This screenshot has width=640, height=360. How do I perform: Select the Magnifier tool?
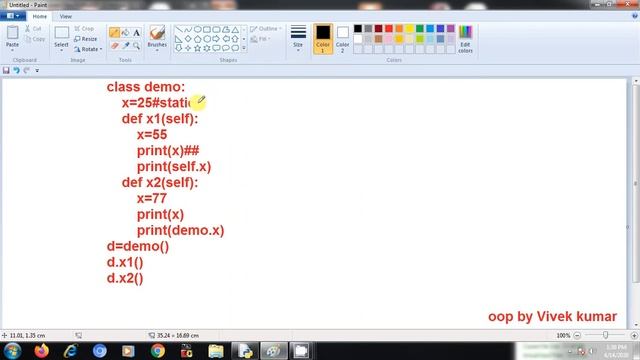coord(136,45)
